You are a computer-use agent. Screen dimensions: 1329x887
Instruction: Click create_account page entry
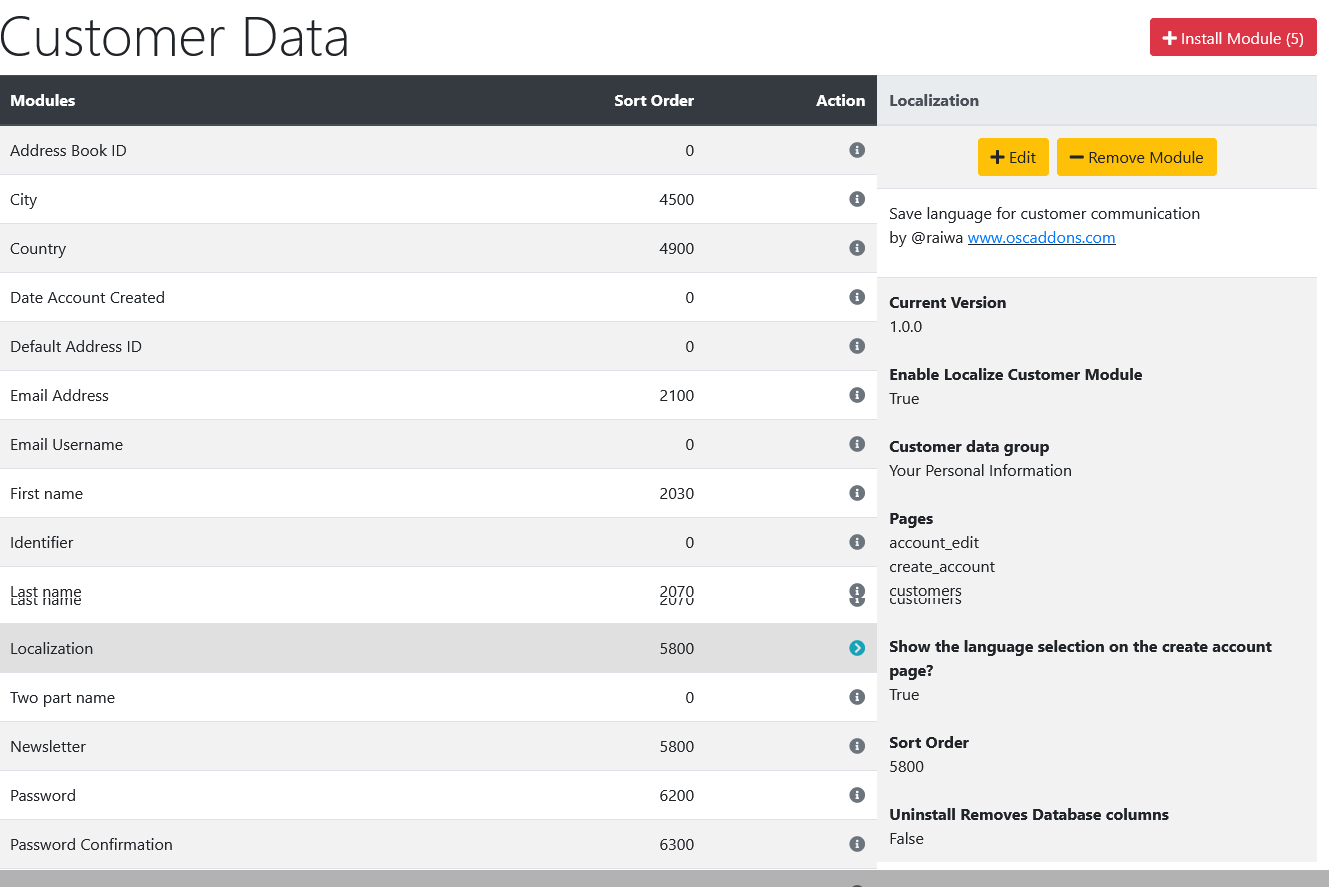pos(942,567)
